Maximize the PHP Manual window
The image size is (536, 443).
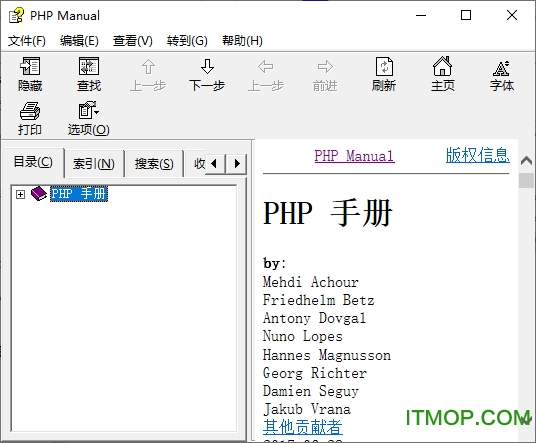click(466, 15)
